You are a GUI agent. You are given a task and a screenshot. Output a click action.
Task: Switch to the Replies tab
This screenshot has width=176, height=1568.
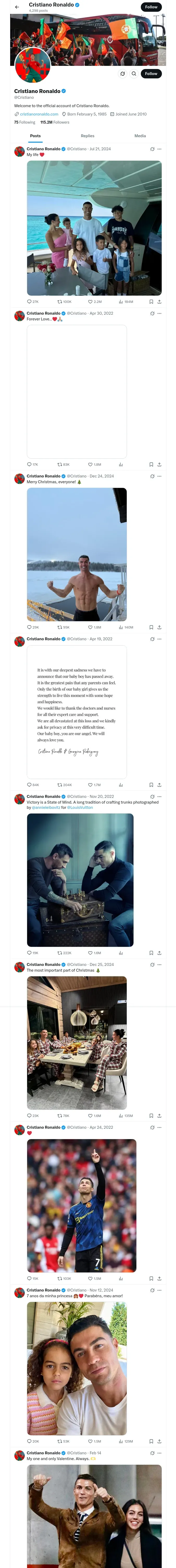[x=87, y=136]
